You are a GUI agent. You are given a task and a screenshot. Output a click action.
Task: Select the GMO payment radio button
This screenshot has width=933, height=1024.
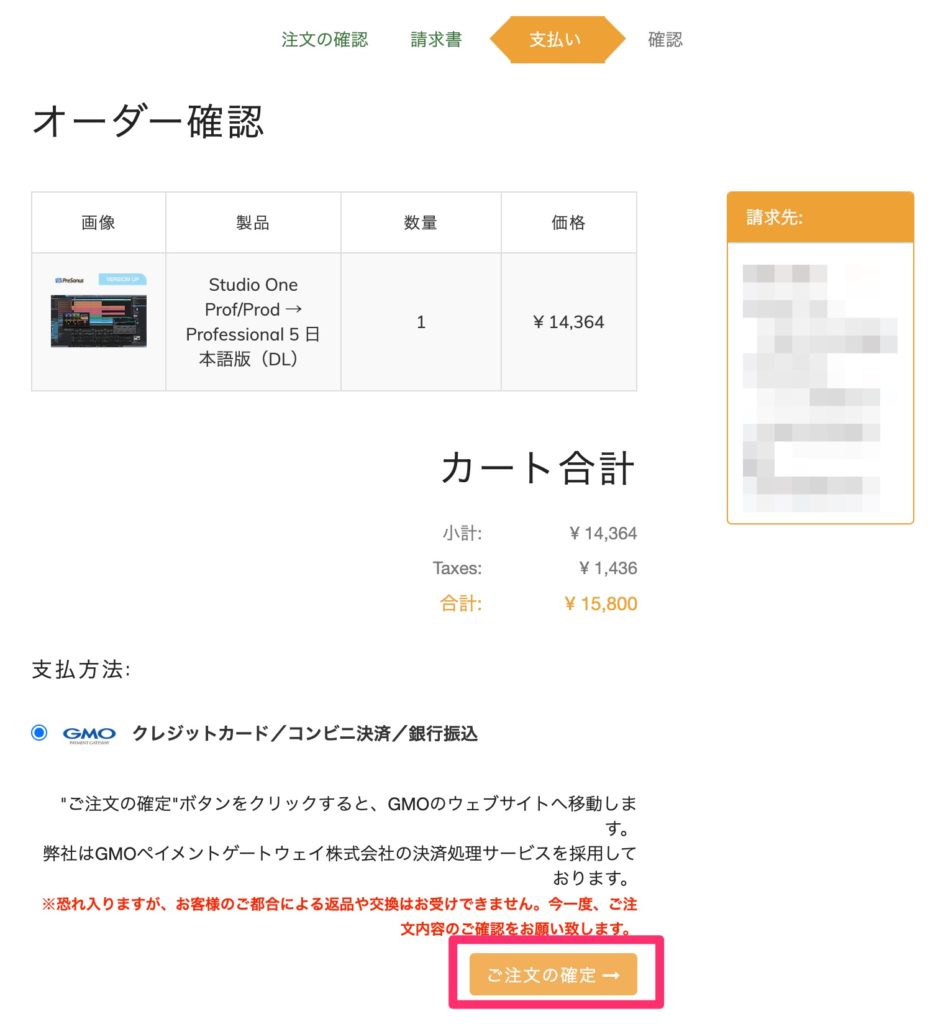click(39, 732)
